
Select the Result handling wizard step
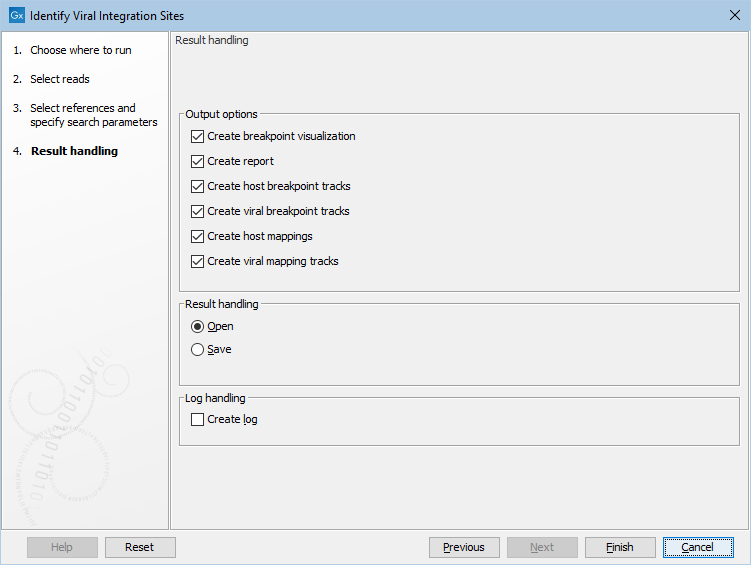point(74,151)
